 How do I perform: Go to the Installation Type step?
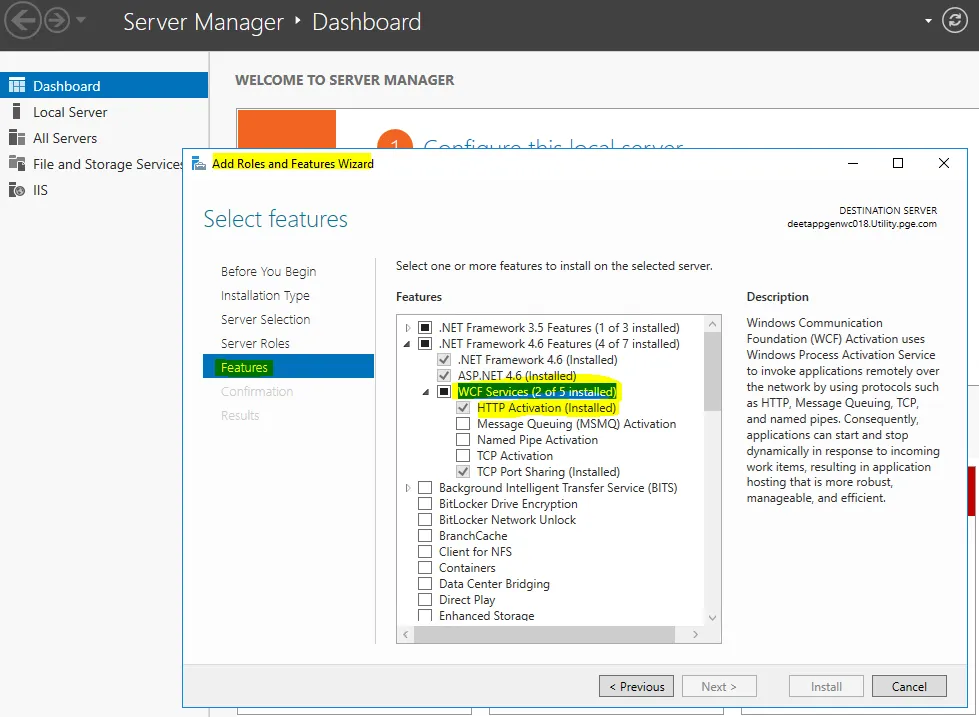pyautogui.click(x=265, y=295)
